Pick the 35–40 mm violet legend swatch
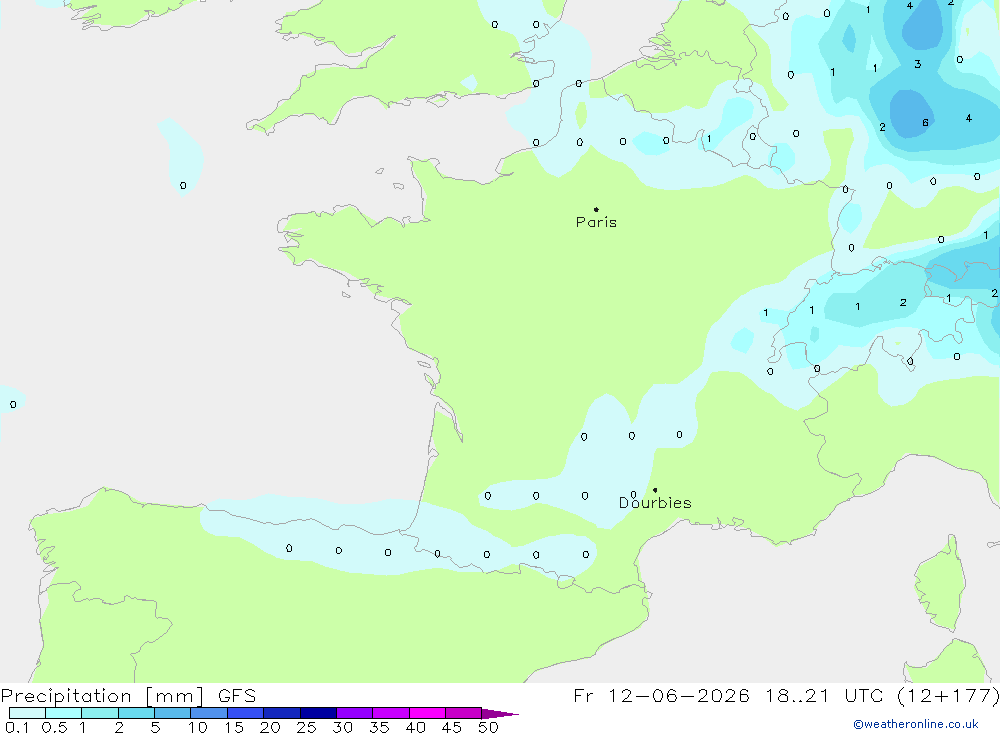This screenshot has width=1000, height=733. [390, 713]
